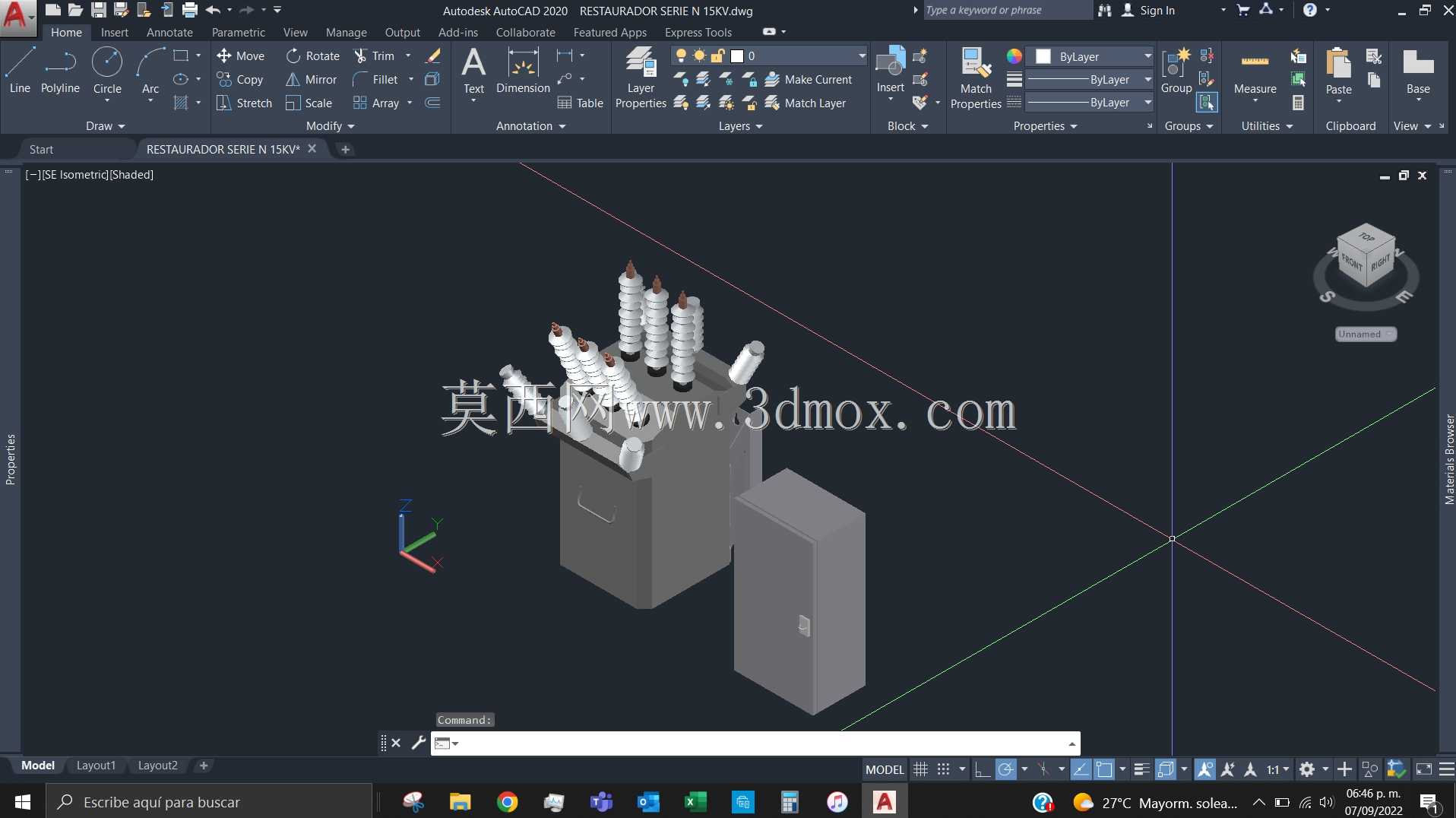
Task: Open the annotation scale 1:1 dropdown
Action: point(1278,769)
